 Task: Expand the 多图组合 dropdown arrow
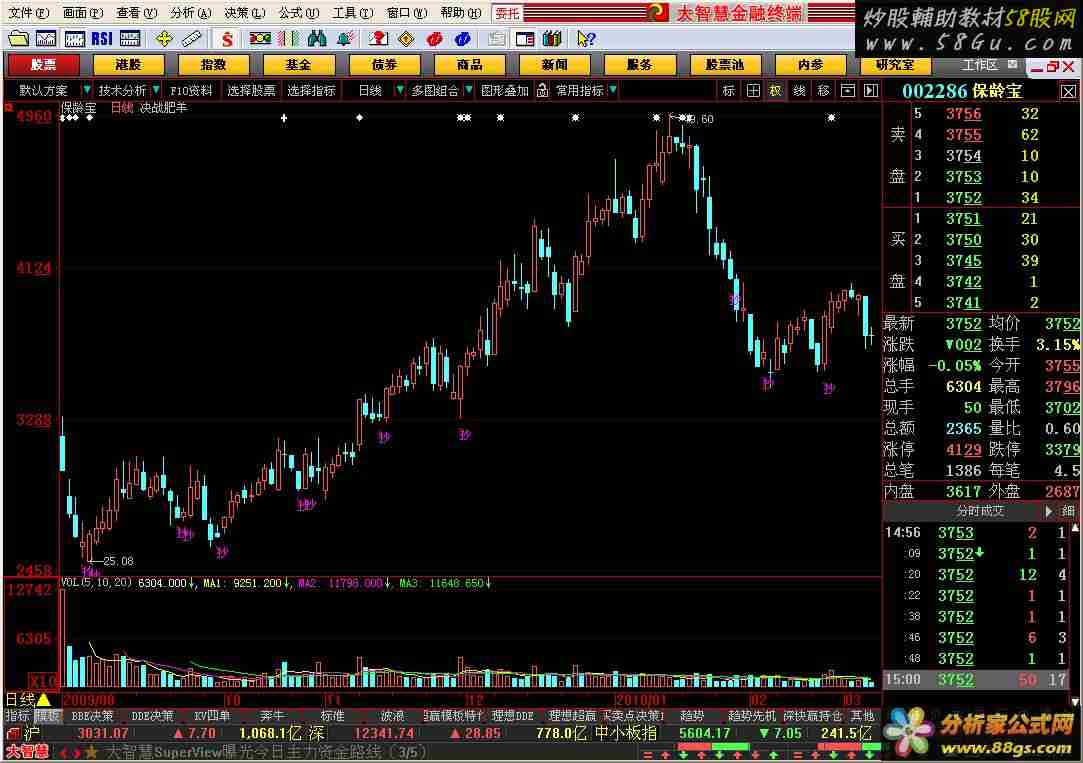pos(469,90)
